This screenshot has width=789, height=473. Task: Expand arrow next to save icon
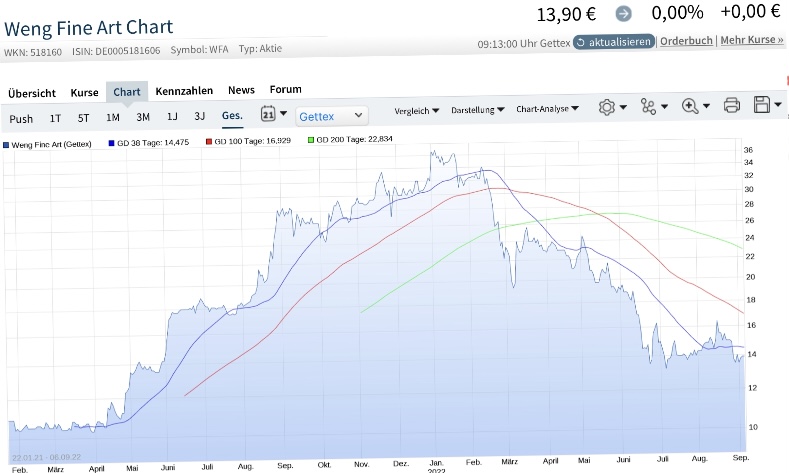coord(778,104)
